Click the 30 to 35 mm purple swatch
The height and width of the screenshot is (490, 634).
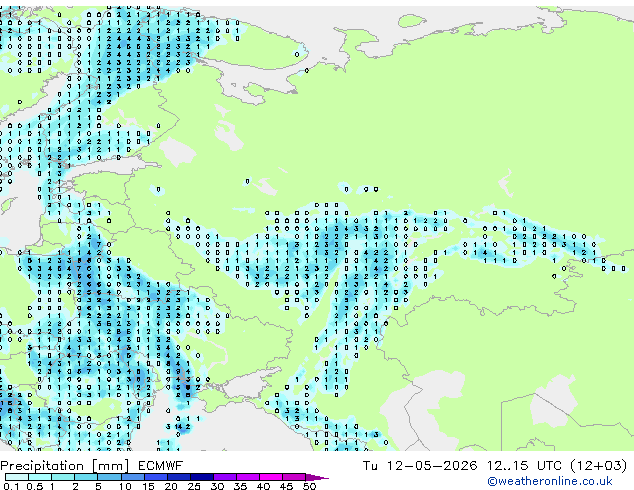pyautogui.click(x=224, y=477)
